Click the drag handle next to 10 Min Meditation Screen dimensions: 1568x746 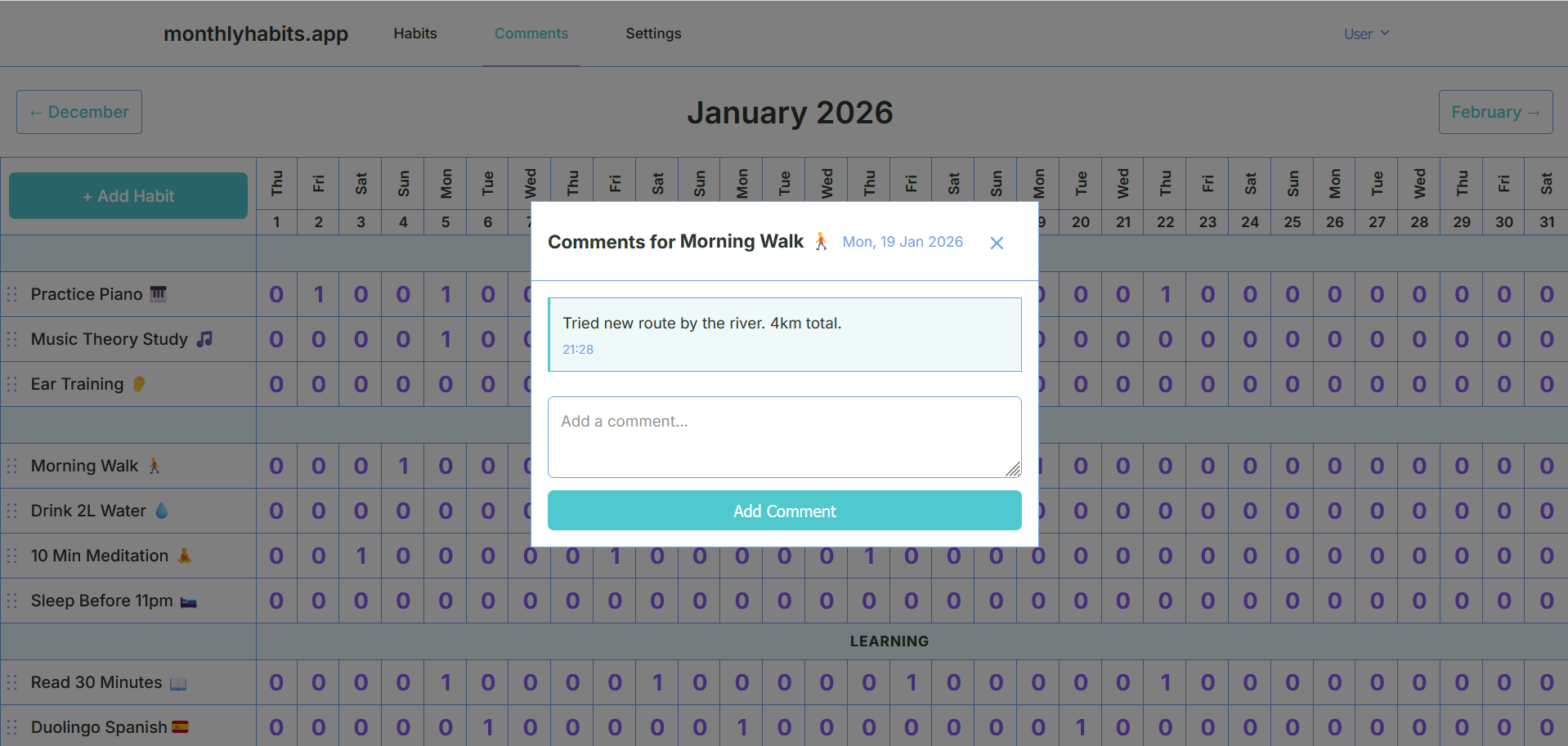11,556
